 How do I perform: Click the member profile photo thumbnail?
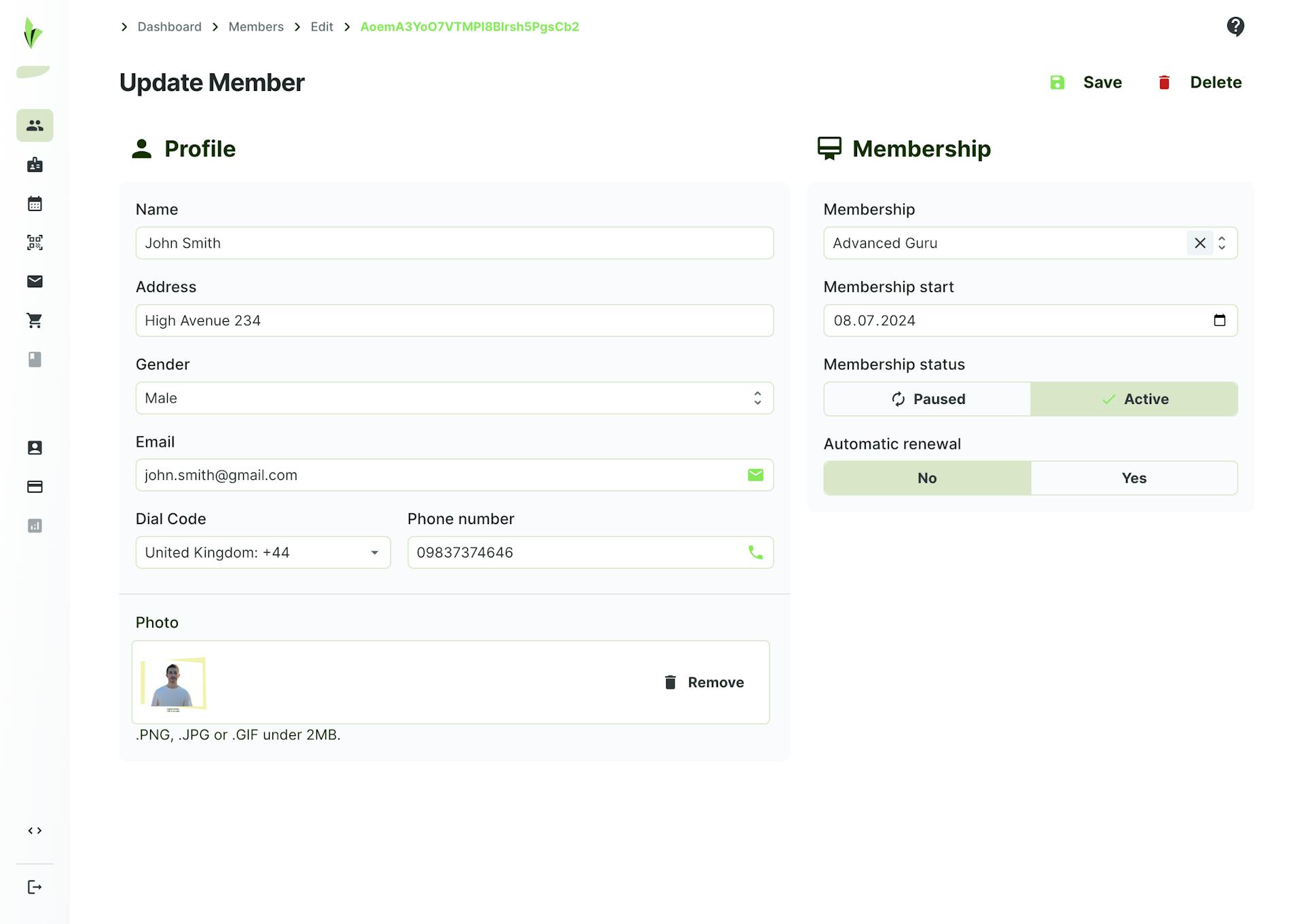click(x=173, y=683)
